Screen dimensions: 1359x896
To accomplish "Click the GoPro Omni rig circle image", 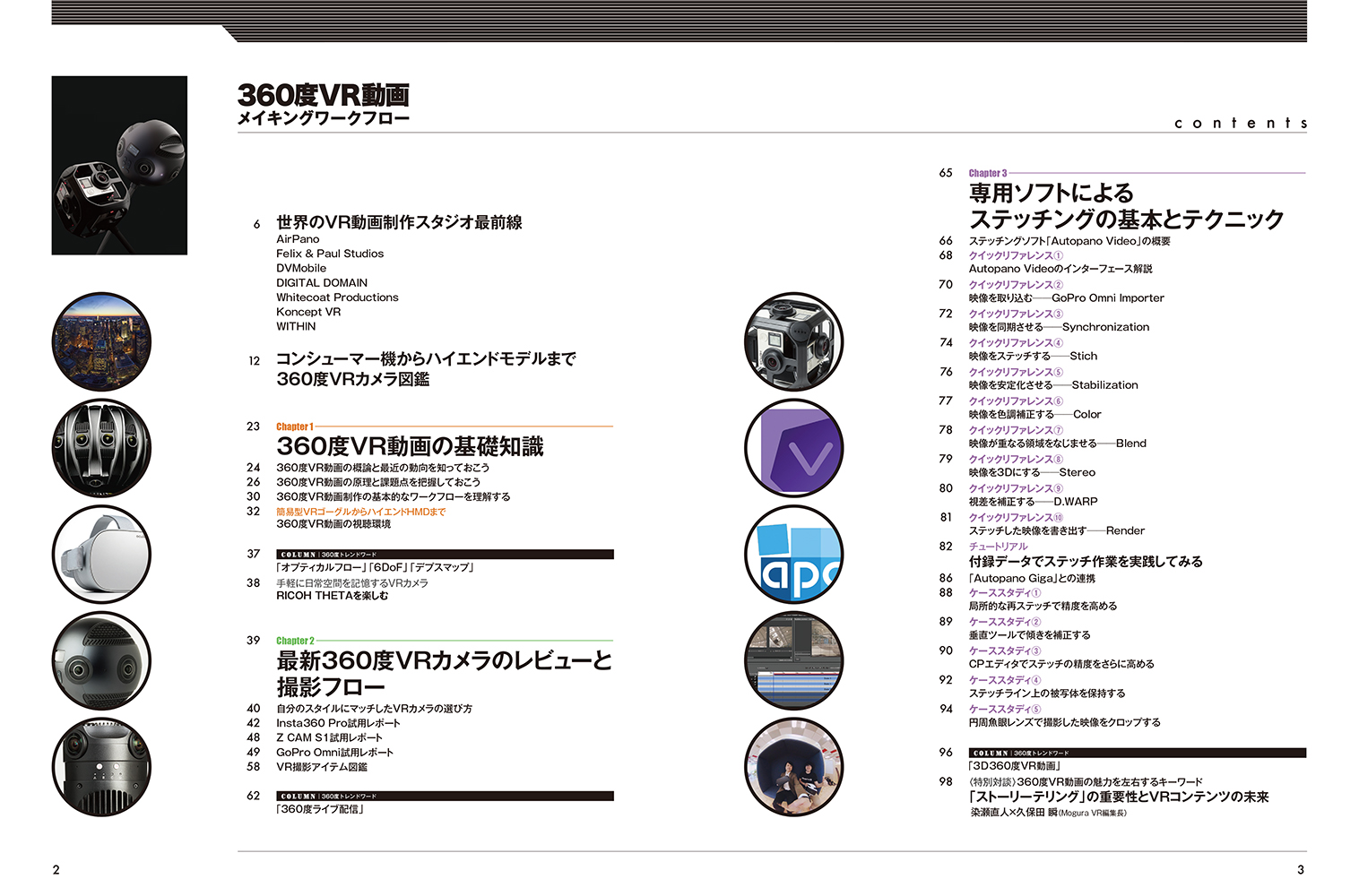I will (x=793, y=341).
